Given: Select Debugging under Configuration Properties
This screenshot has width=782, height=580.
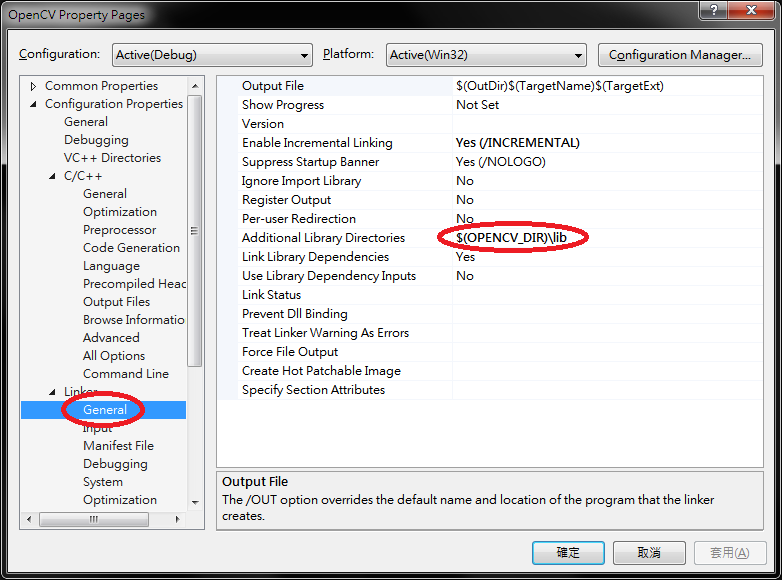Looking at the screenshot, I should 96,140.
